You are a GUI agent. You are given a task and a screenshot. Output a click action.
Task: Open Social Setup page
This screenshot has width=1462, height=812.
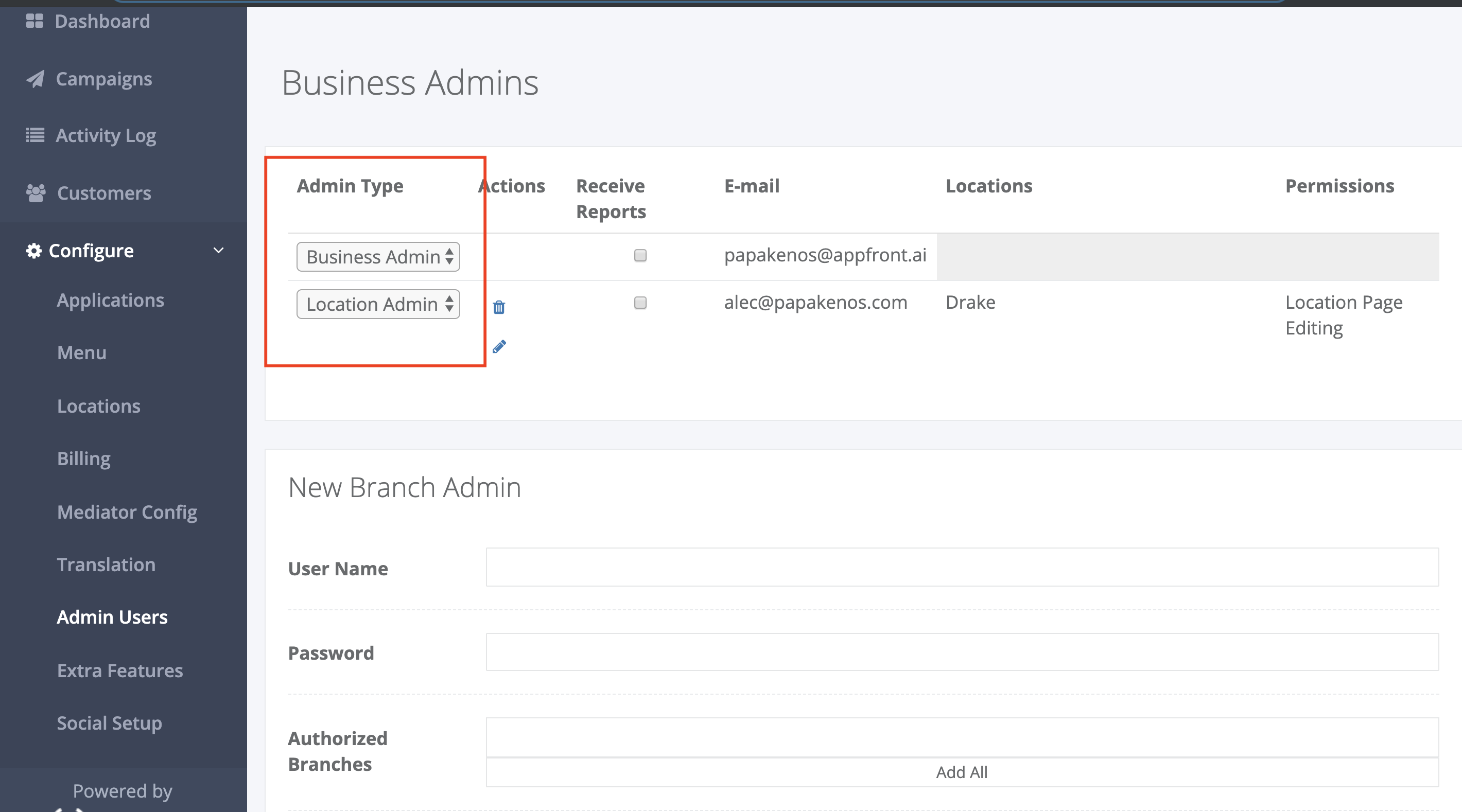point(110,723)
